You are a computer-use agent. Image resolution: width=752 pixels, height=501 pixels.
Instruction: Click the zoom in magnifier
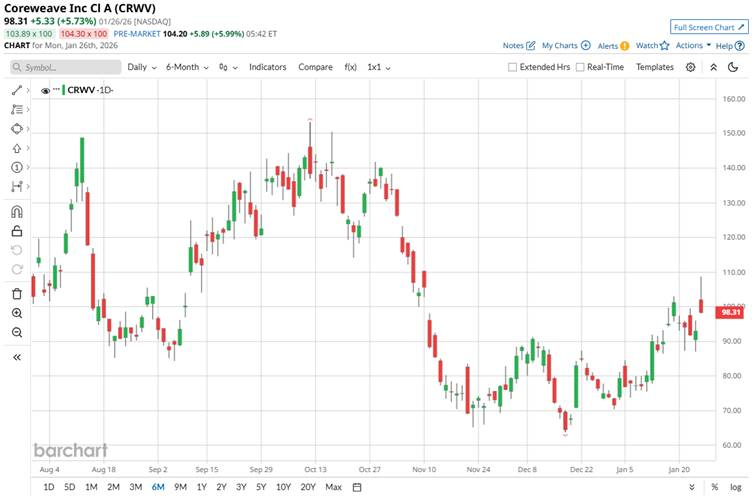coord(17,313)
